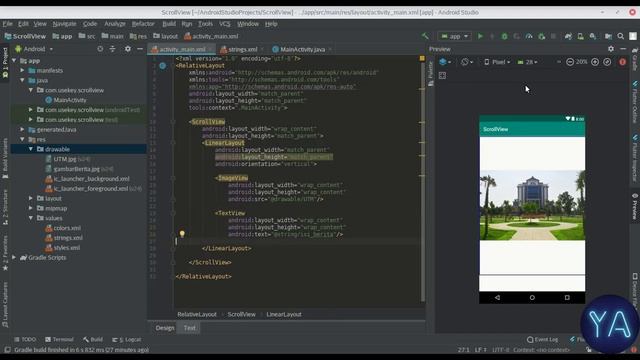Open Project Structure icon in toolbar
The width and height of the screenshot is (640, 360).
[608, 36]
